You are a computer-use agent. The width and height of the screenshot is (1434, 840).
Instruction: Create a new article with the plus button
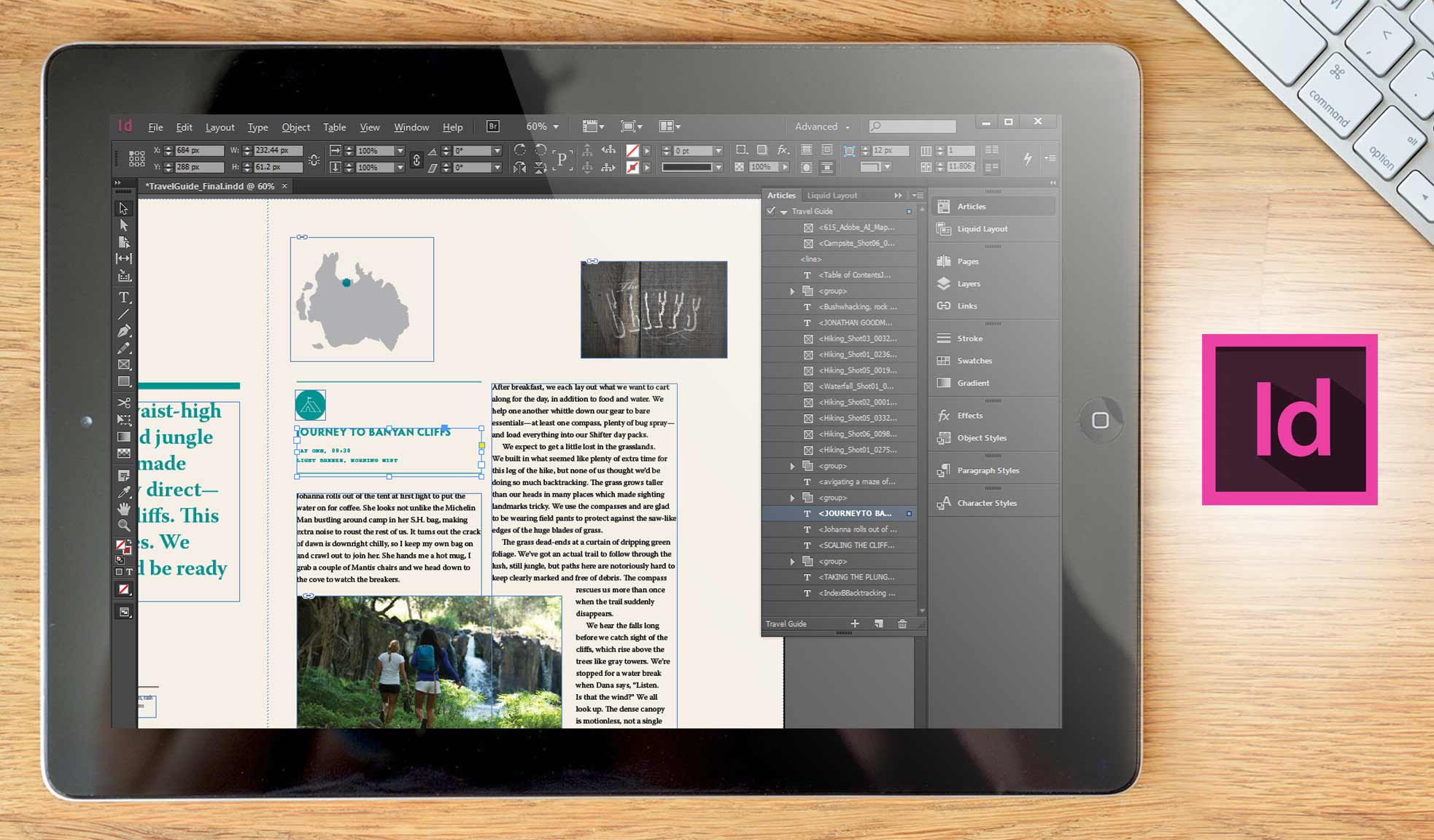click(x=855, y=623)
